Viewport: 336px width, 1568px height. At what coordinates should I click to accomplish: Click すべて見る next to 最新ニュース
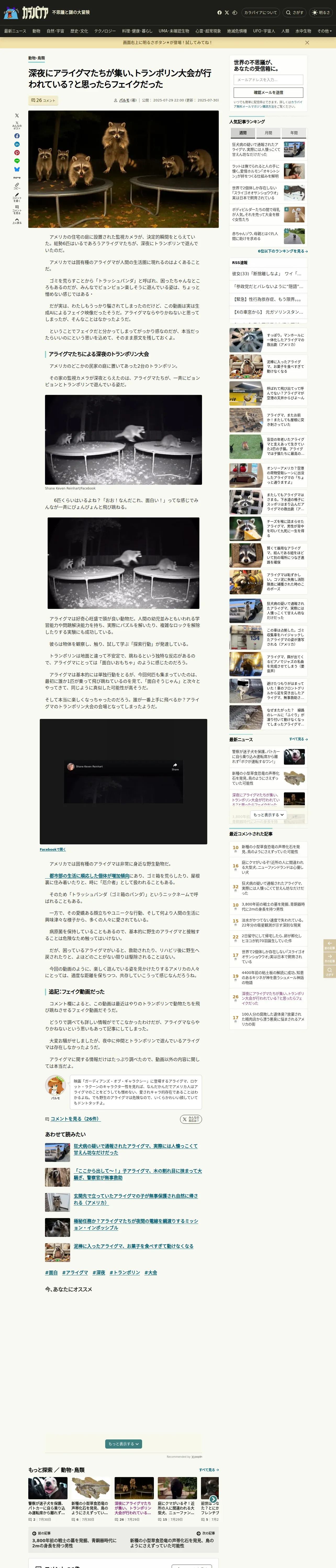tap(298, 739)
